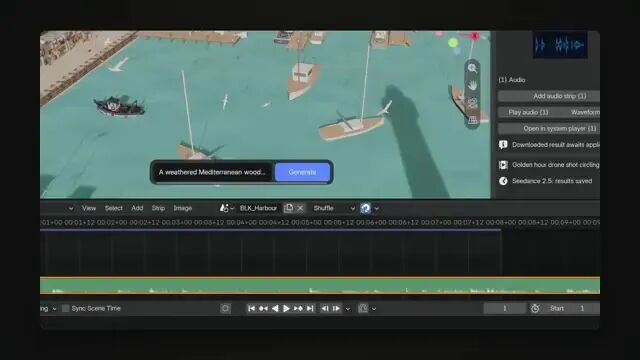Toggle the auto keying record button
Screen dimensions: 640x360
[x=225, y=308]
